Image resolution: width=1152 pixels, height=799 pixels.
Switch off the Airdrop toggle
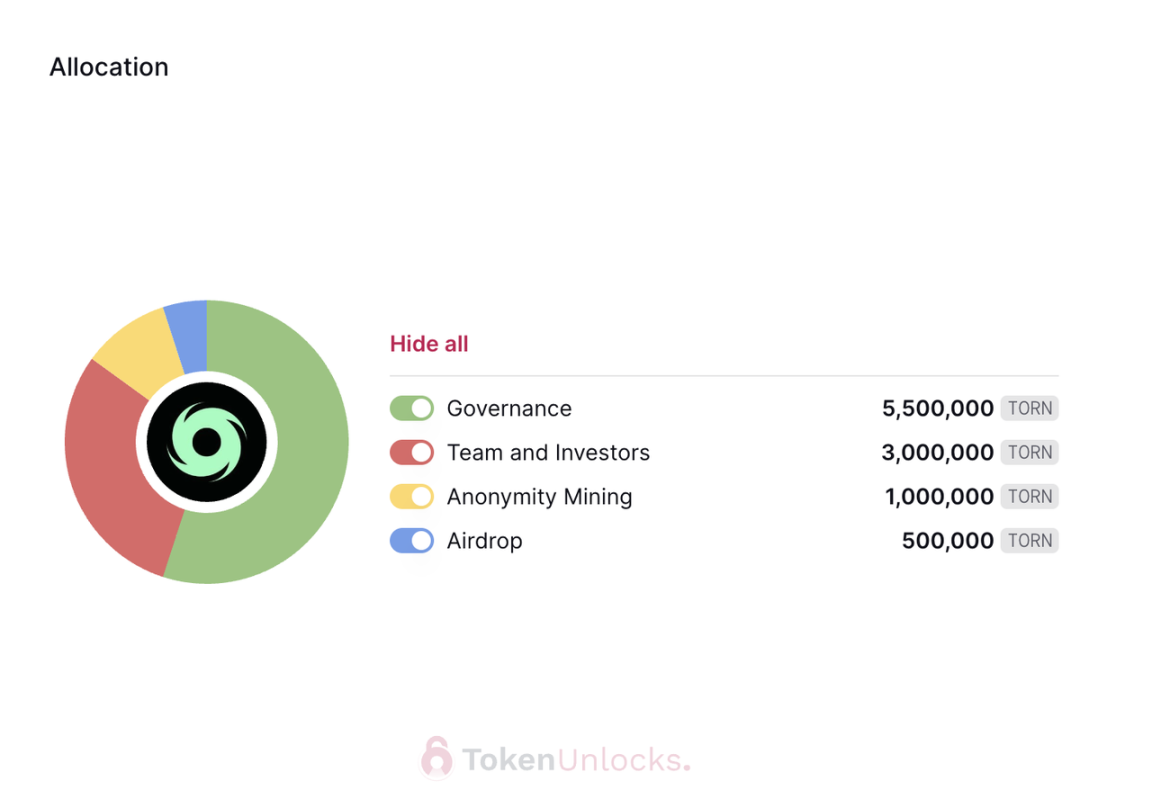click(x=411, y=540)
